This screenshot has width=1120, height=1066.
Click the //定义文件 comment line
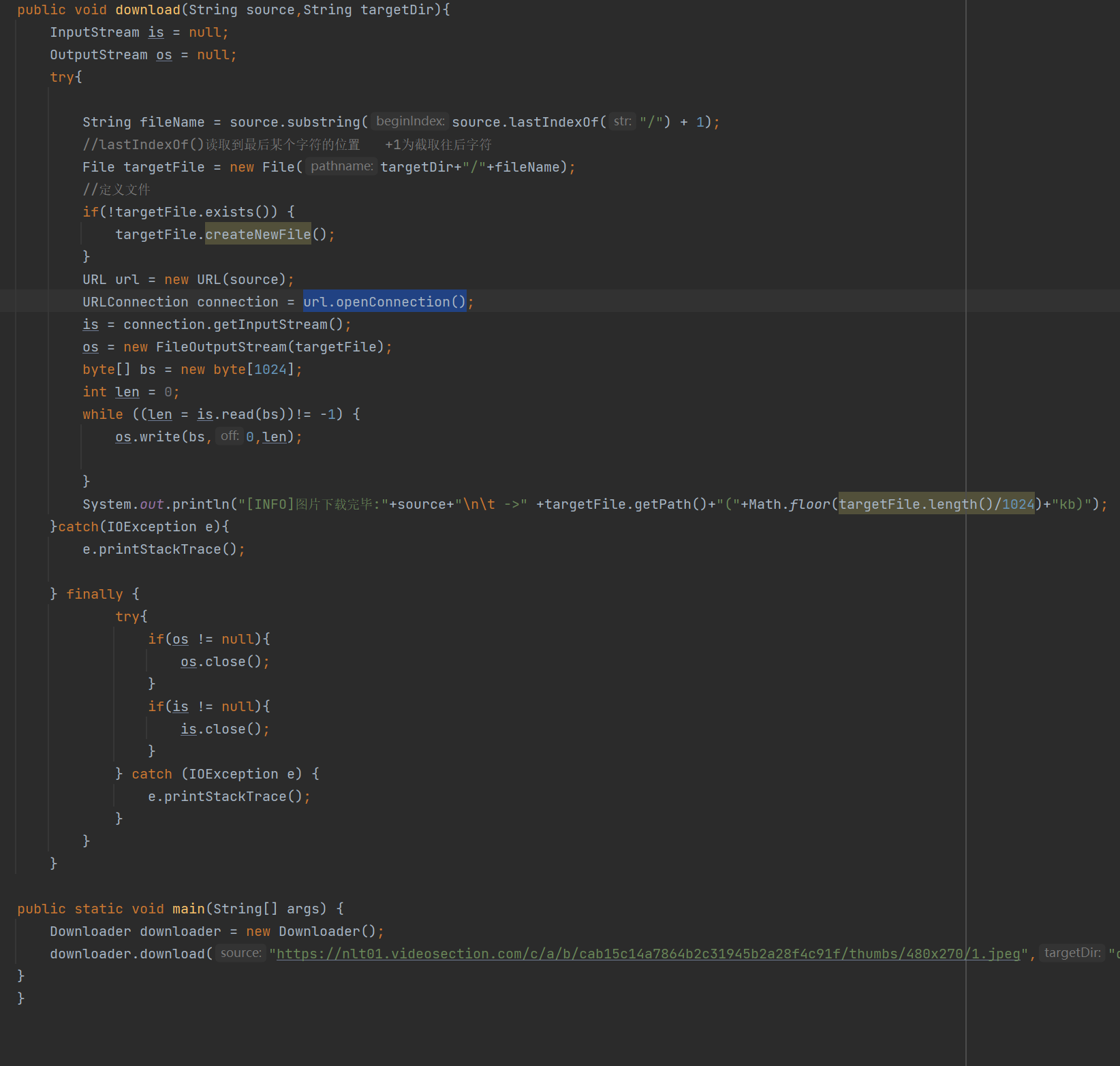click(x=116, y=189)
